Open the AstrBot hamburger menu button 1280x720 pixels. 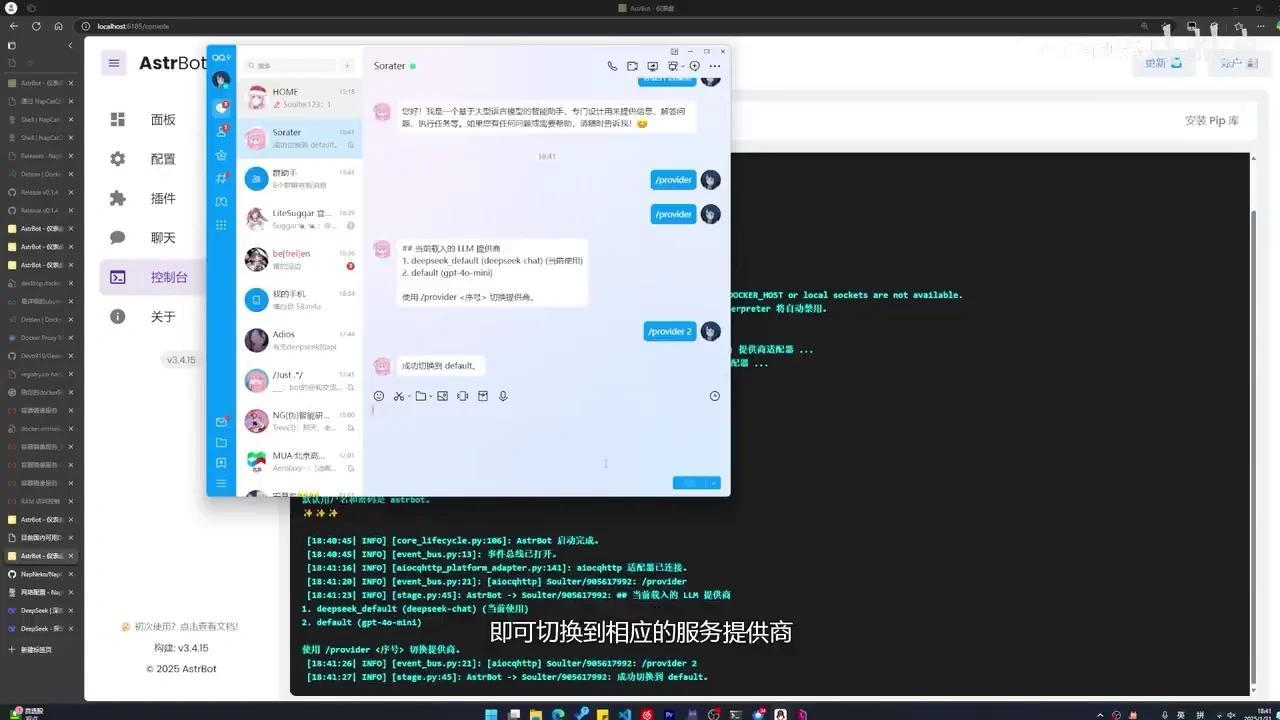tap(114, 63)
